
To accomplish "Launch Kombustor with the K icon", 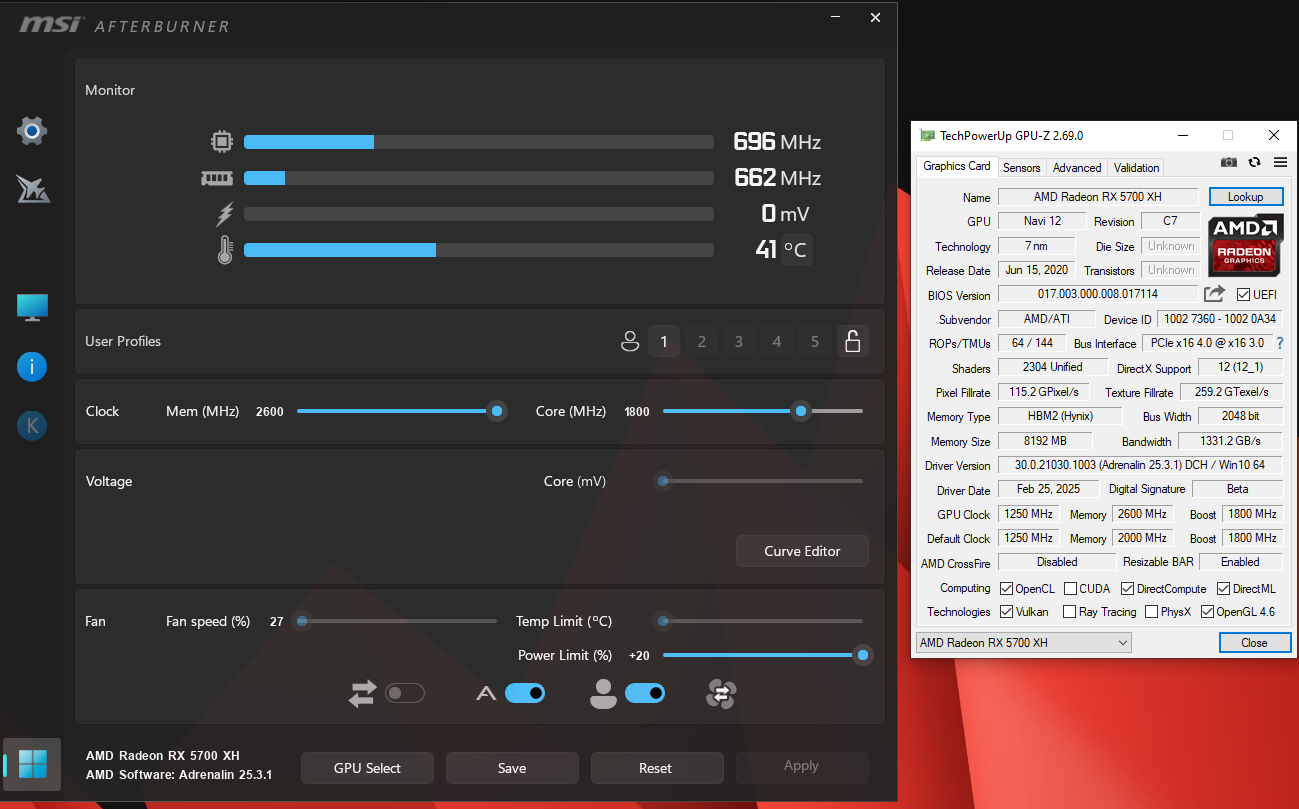I will (x=32, y=426).
